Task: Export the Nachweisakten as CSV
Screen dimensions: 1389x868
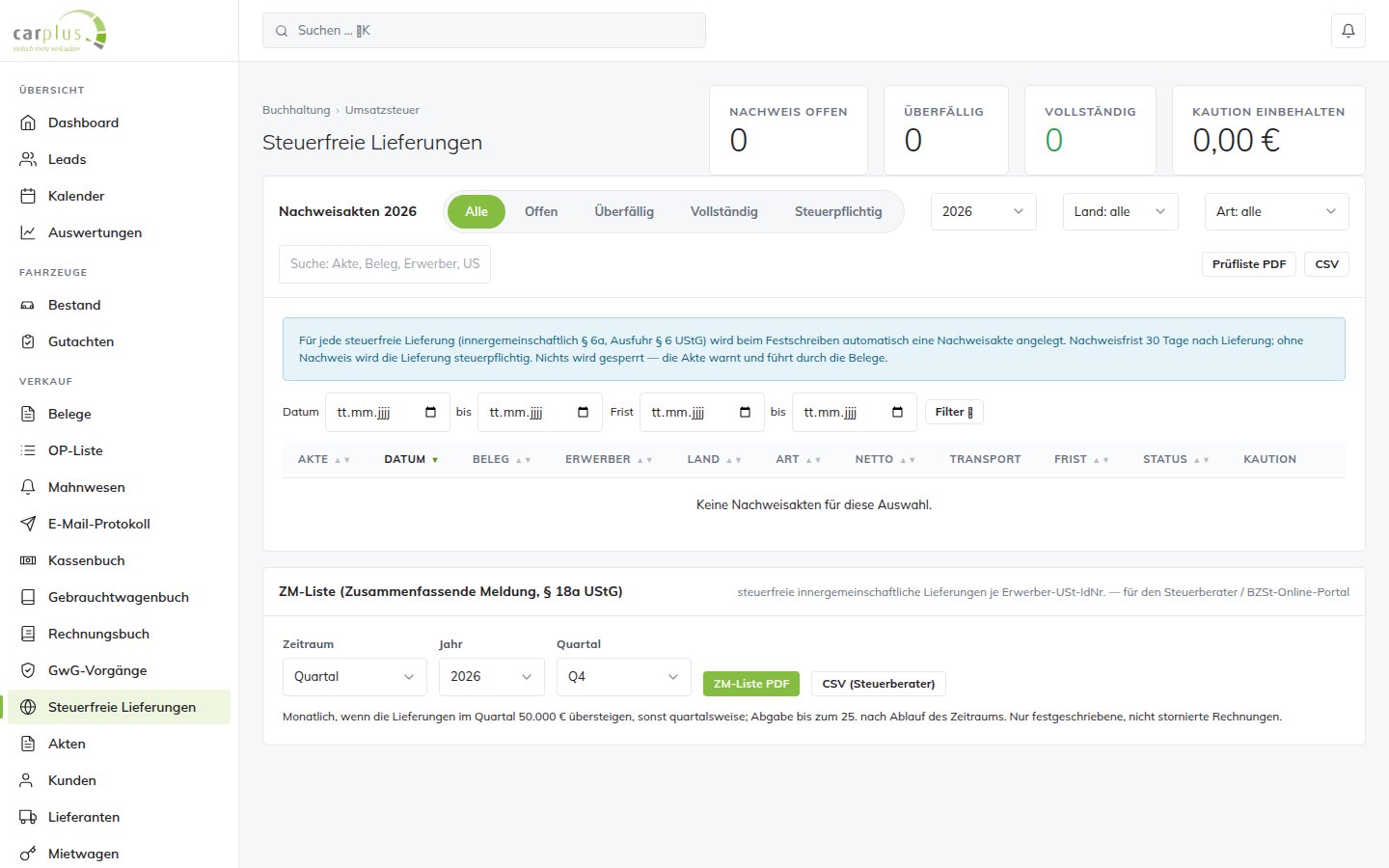Action: (x=1326, y=264)
